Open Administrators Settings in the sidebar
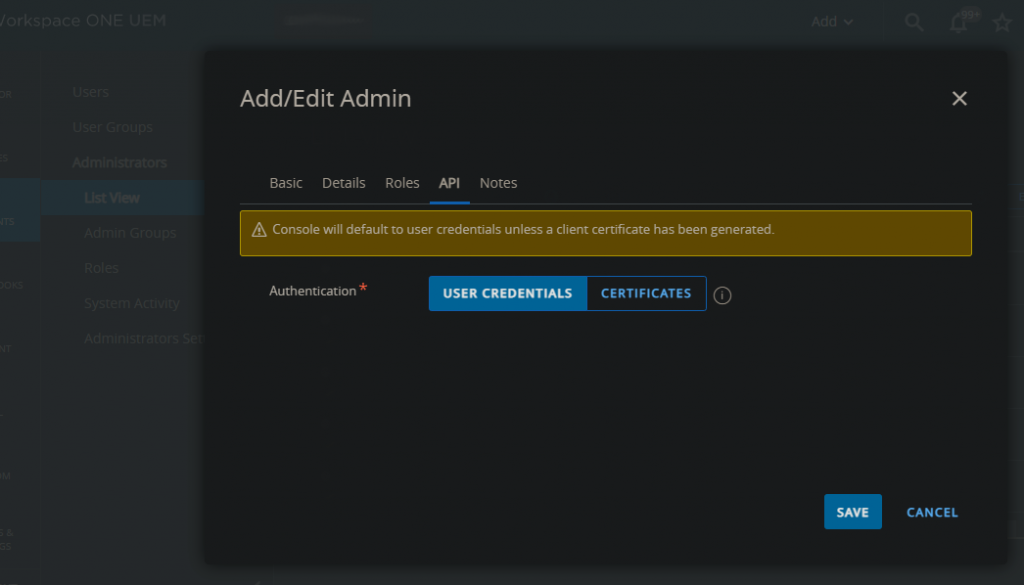This screenshot has height=585, width=1024. [x=144, y=339]
